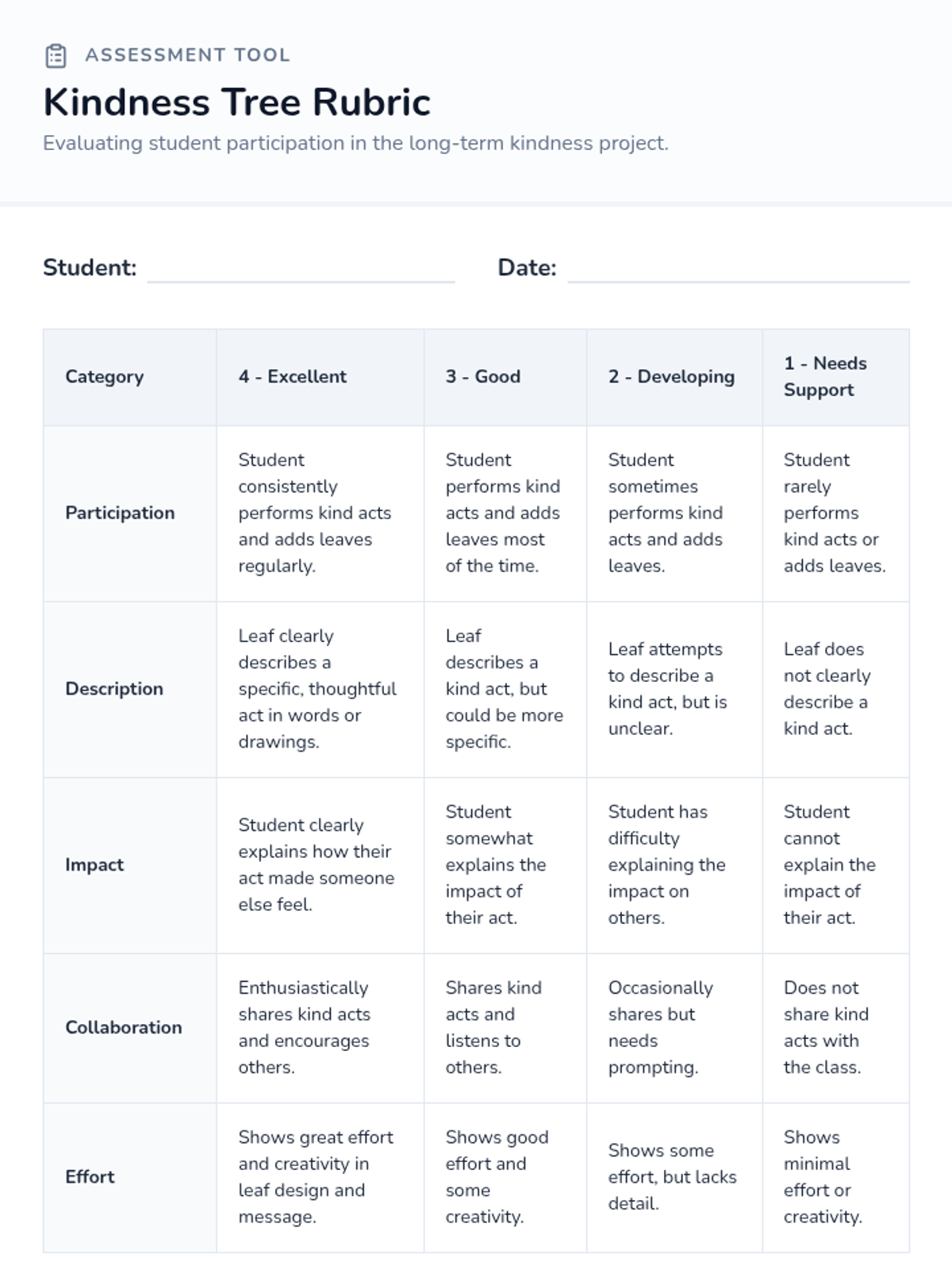Screen dimensions: 952x1270
Task: Click the ASSESSMENT TOOL label text
Action: point(188,56)
